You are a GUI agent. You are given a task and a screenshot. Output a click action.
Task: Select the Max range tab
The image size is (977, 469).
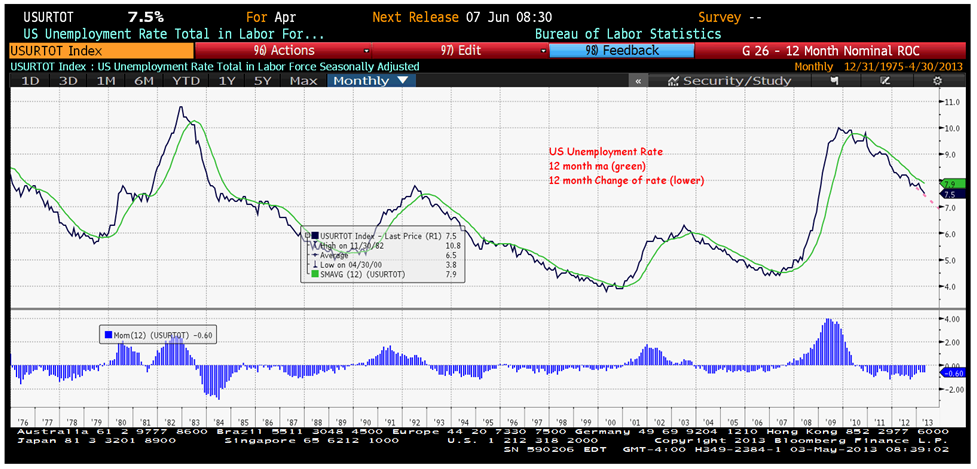tap(303, 80)
